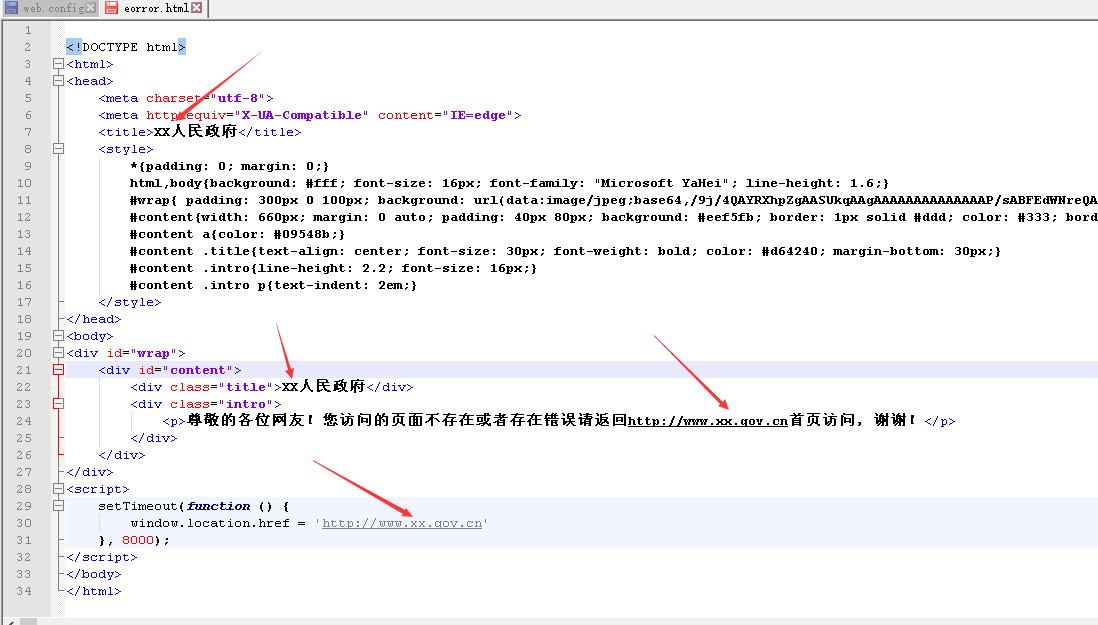Image resolution: width=1098 pixels, height=625 pixels.
Task: Collapse the <html> fold marker on line 3
Action: point(58,64)
